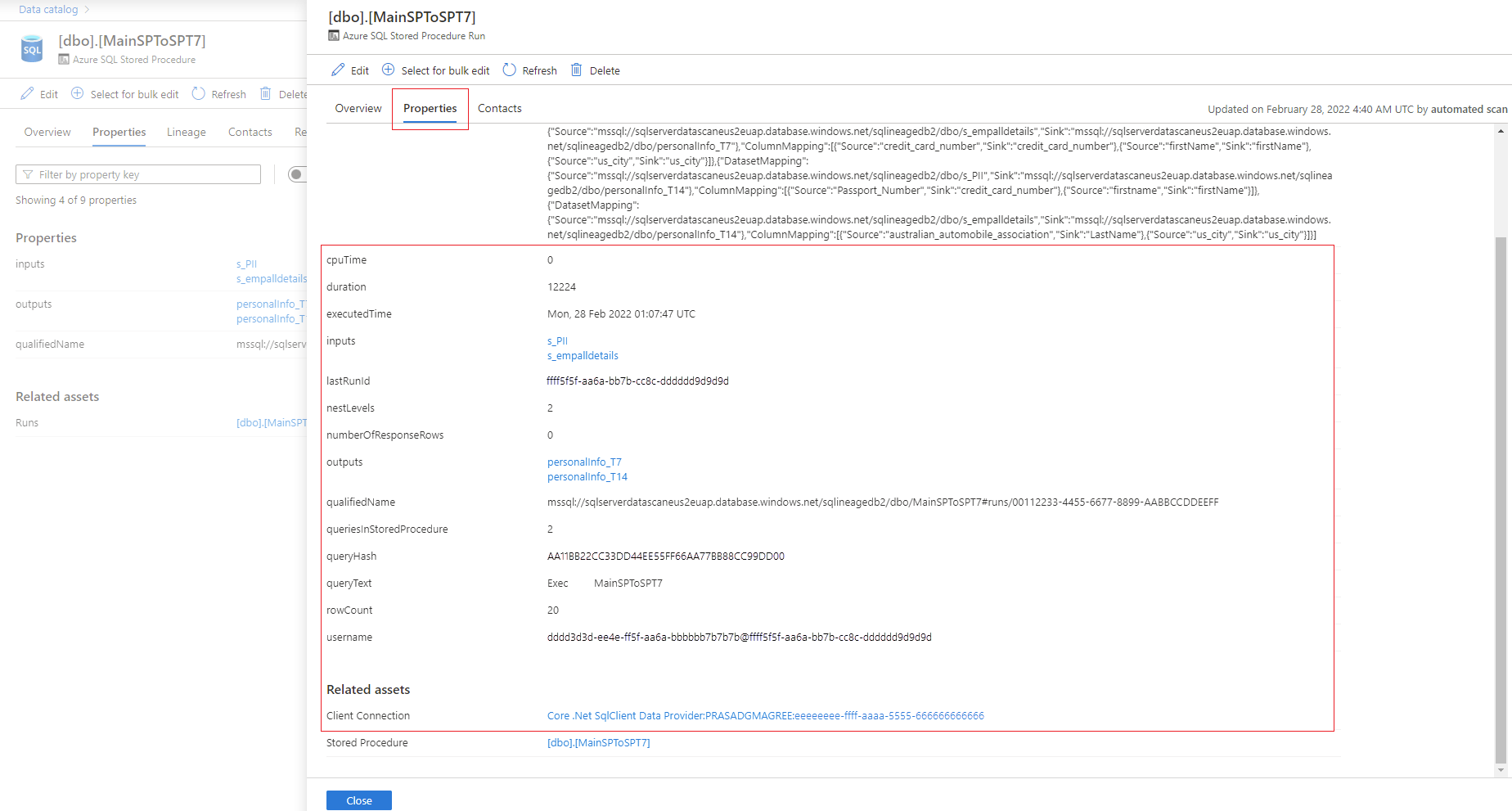The image size is (1512, 811).
Task: Open the background Overview tab
Action: (x=47, y=132)
